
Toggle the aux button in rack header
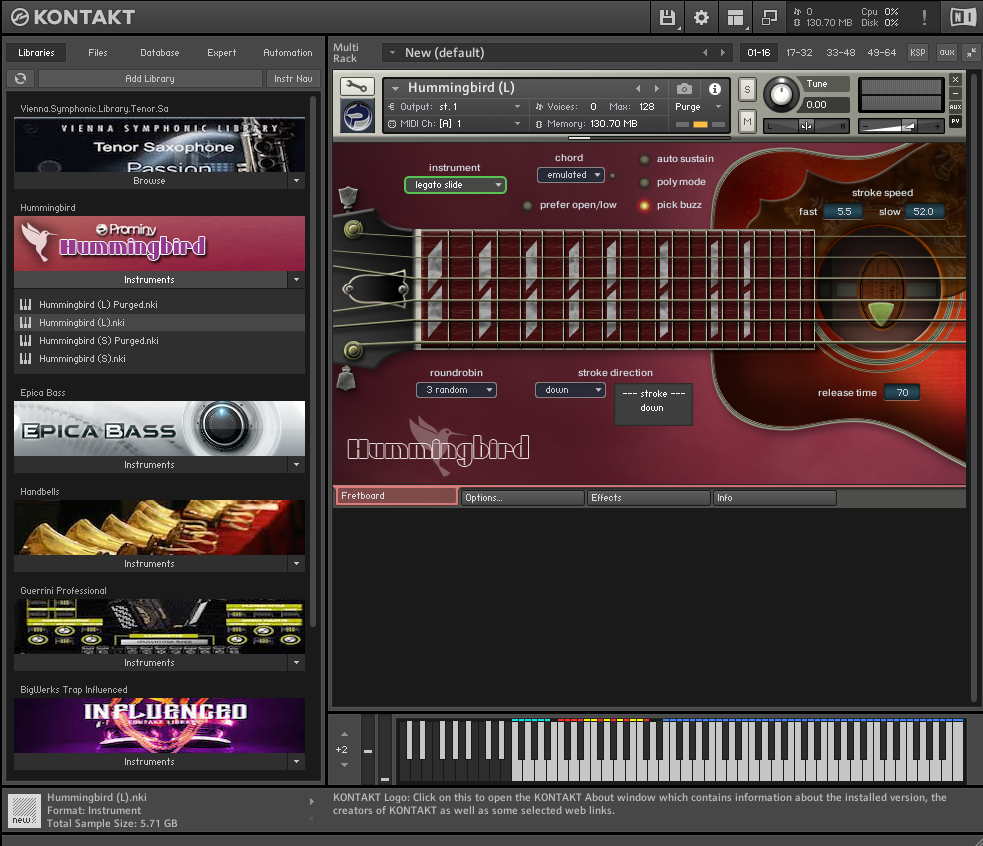[x=947, y=53]
